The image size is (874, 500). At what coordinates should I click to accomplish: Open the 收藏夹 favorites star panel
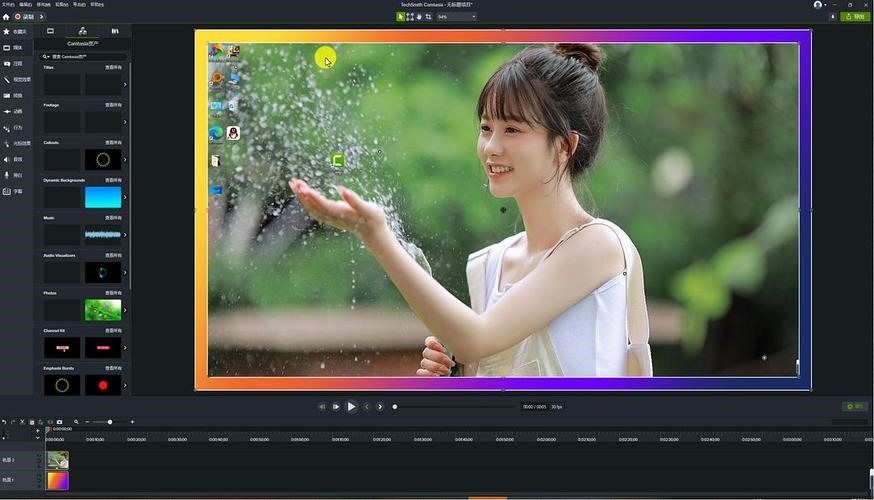click(x=16, y=32)
